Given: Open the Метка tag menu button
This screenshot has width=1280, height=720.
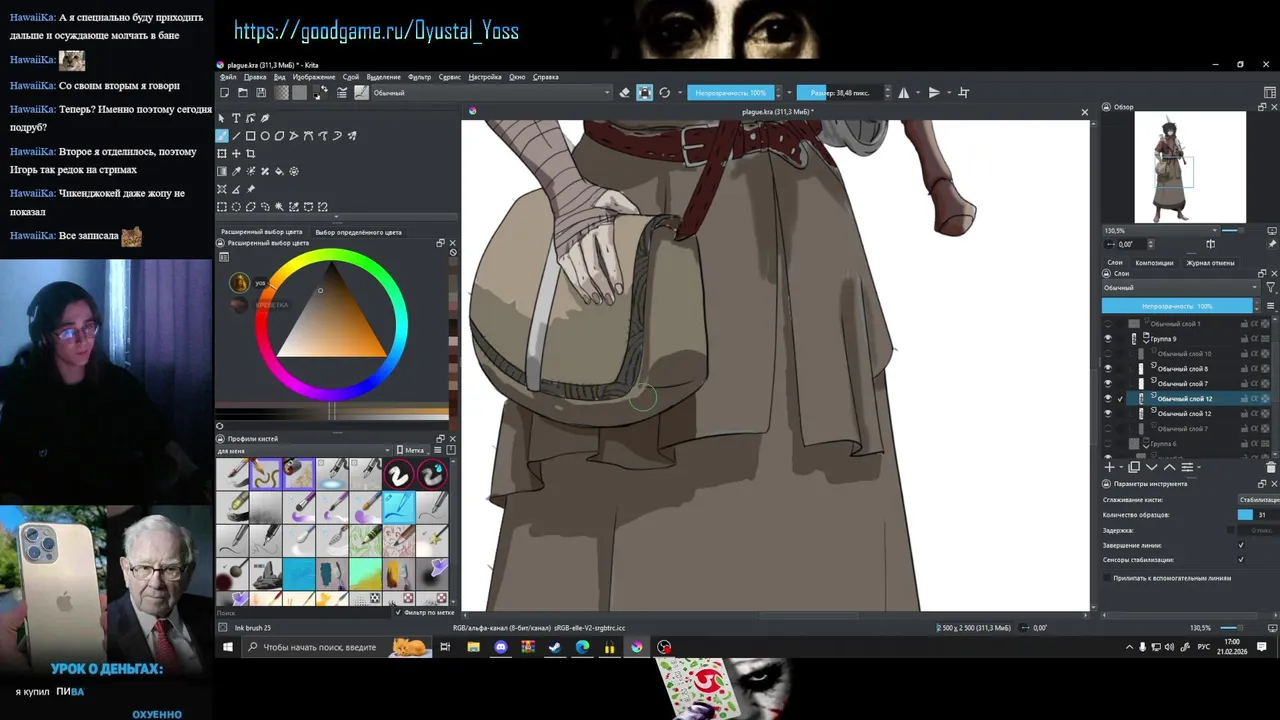Looking at the screenshot, I should tap(411, 450).
